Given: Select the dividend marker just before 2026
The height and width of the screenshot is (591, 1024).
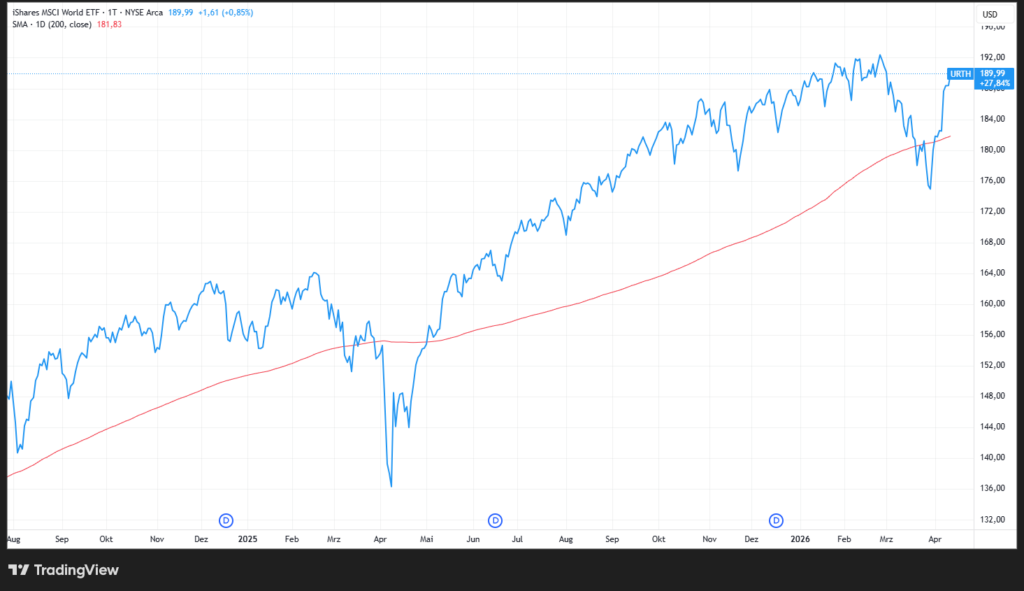Looking at the screenshot, I should [776, 519].
